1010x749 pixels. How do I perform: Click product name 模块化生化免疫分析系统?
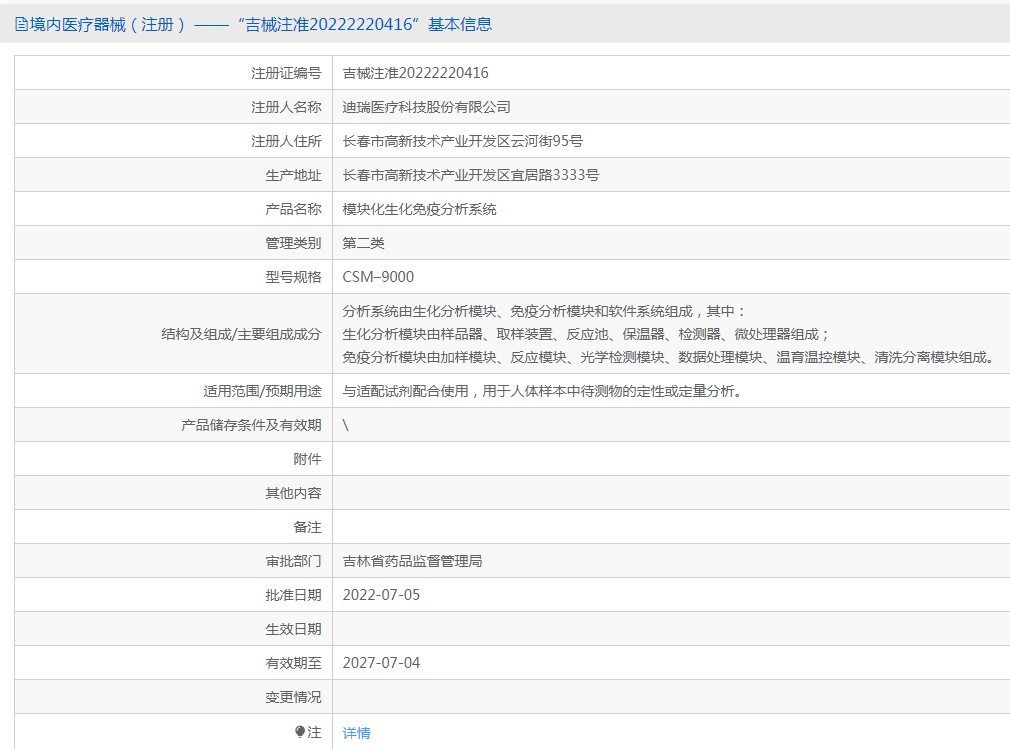pos(419,209)
